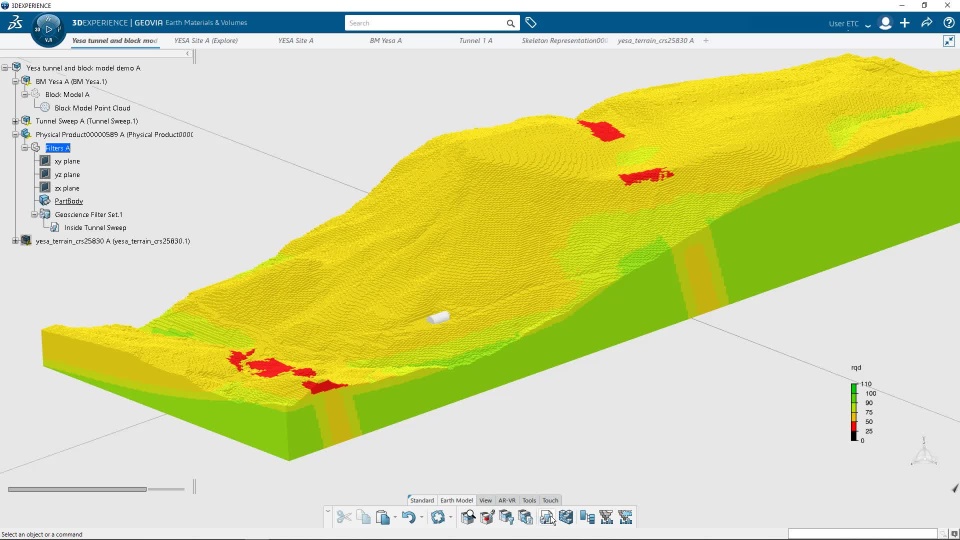
Task: Click the block model with funnel filter icon
Action: click(506, 517)
